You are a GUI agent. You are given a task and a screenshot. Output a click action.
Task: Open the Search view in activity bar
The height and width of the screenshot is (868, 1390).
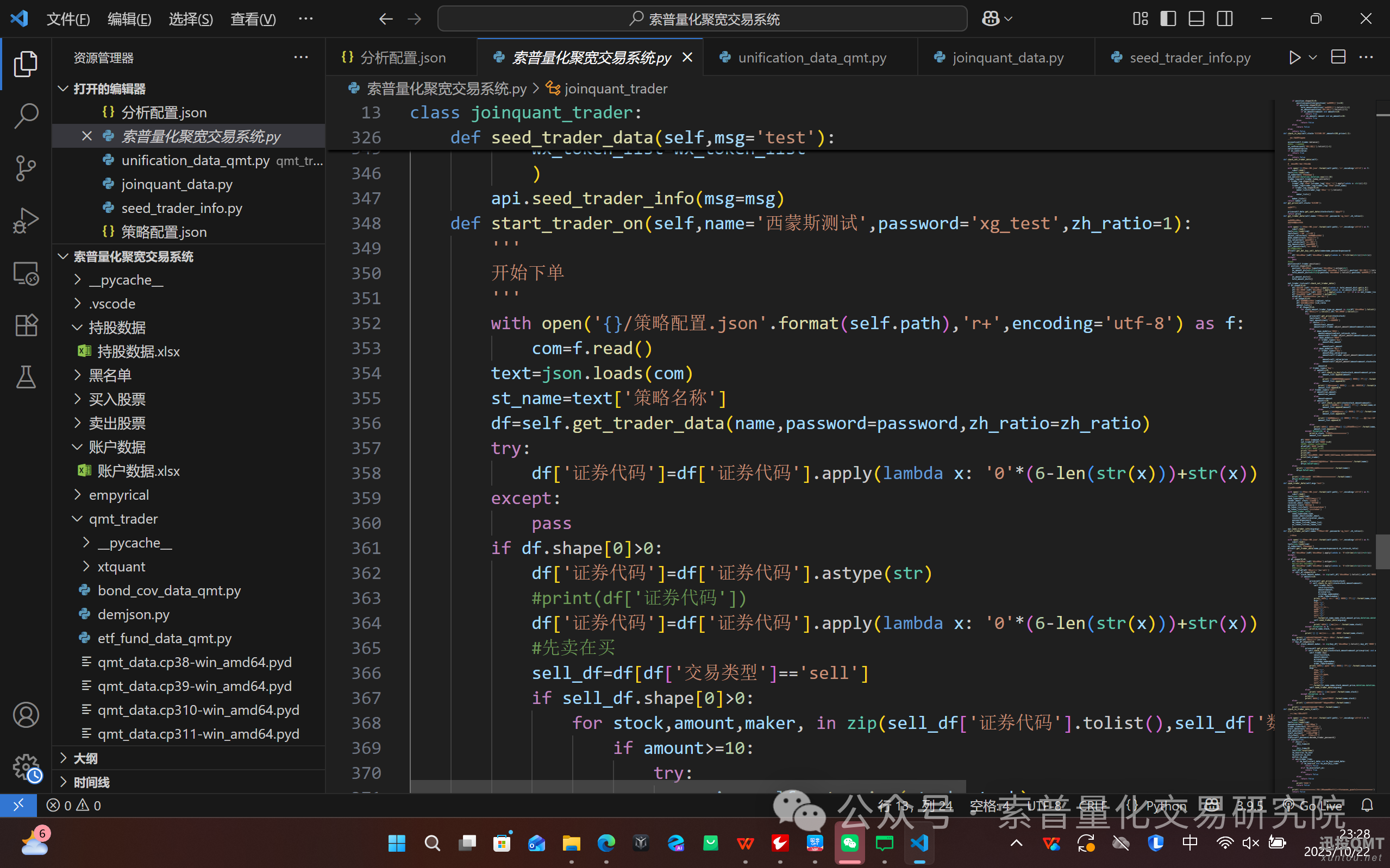(x=26, y=115)
